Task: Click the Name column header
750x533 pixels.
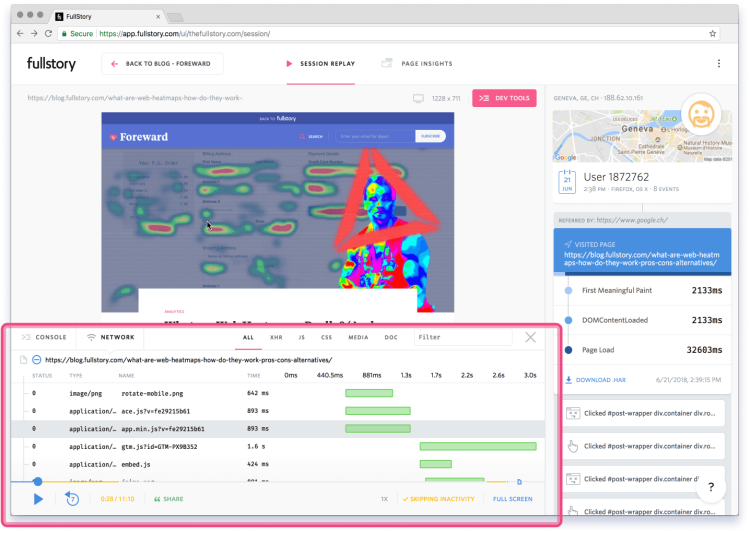Action: pyautogui.click(x=126, y=376)
